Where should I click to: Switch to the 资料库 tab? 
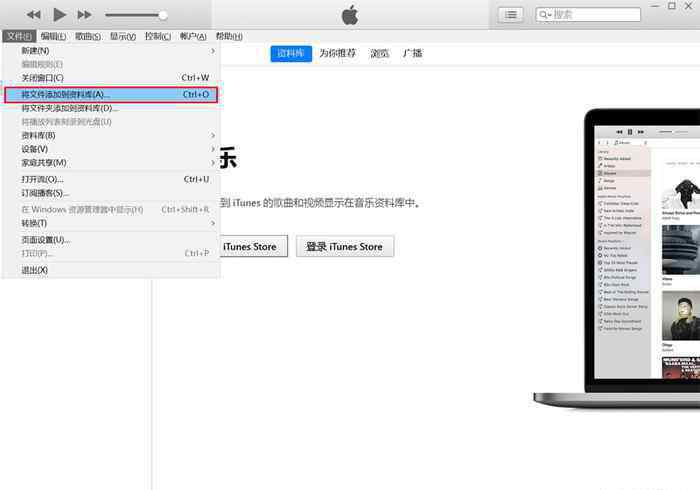point(291,54)
